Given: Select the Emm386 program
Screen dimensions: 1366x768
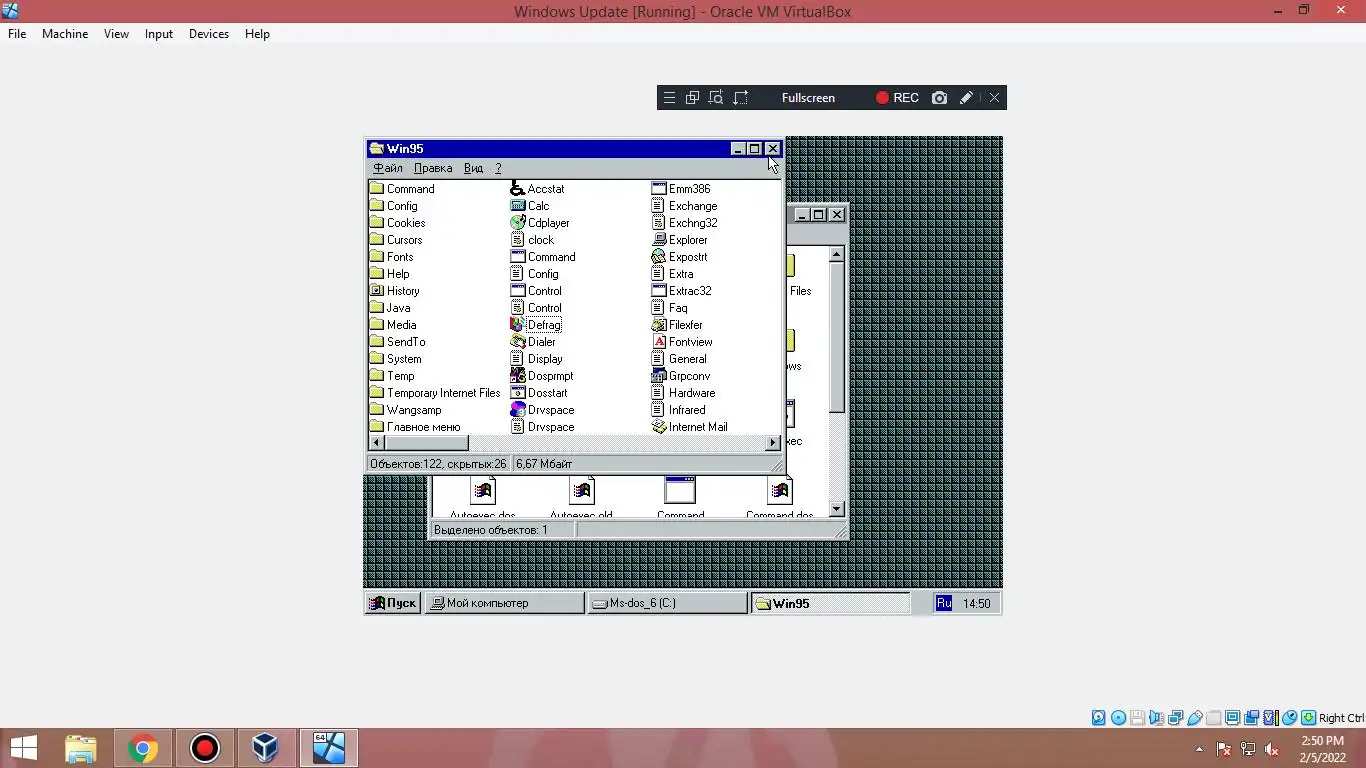Looking at the screenshot, I should pos(680,189).
